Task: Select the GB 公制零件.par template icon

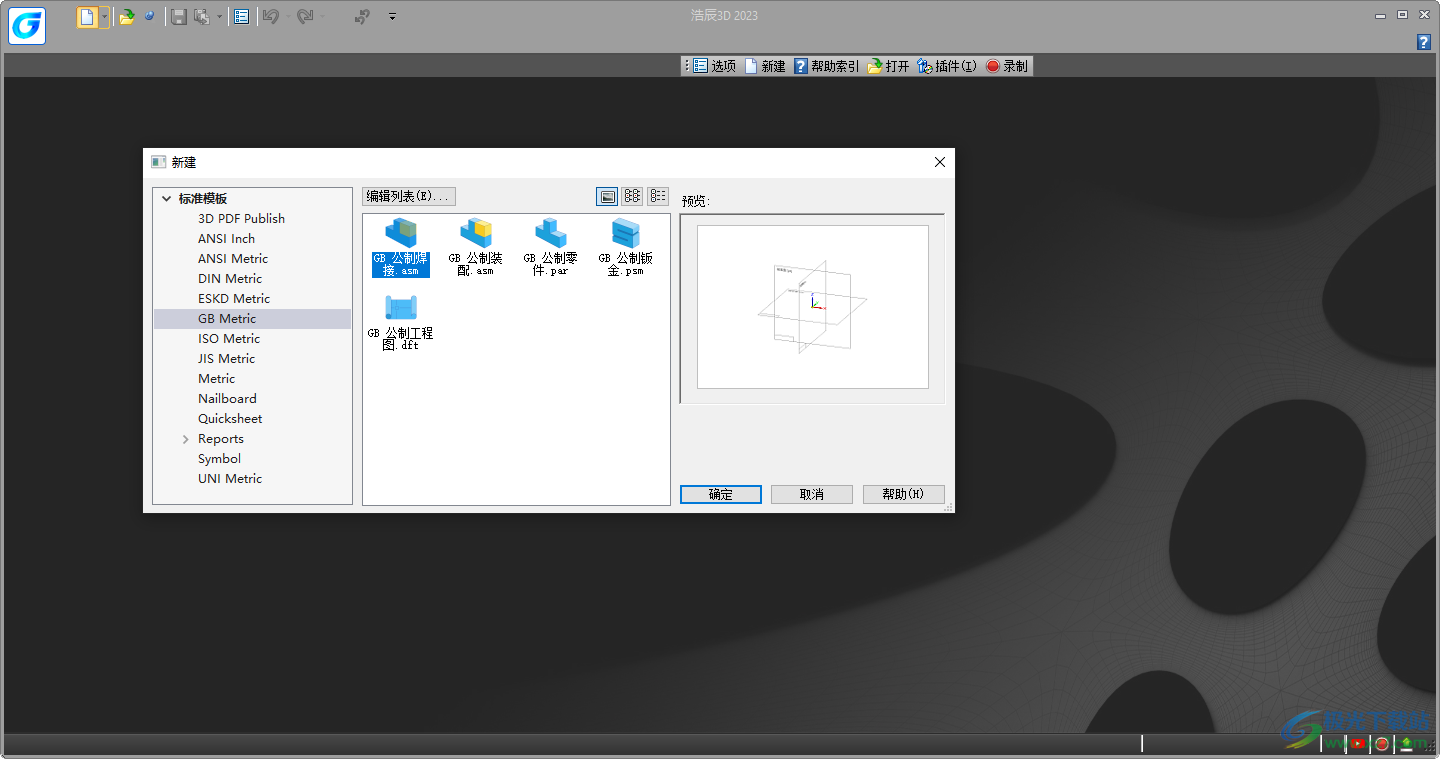Action: [551, 247]
